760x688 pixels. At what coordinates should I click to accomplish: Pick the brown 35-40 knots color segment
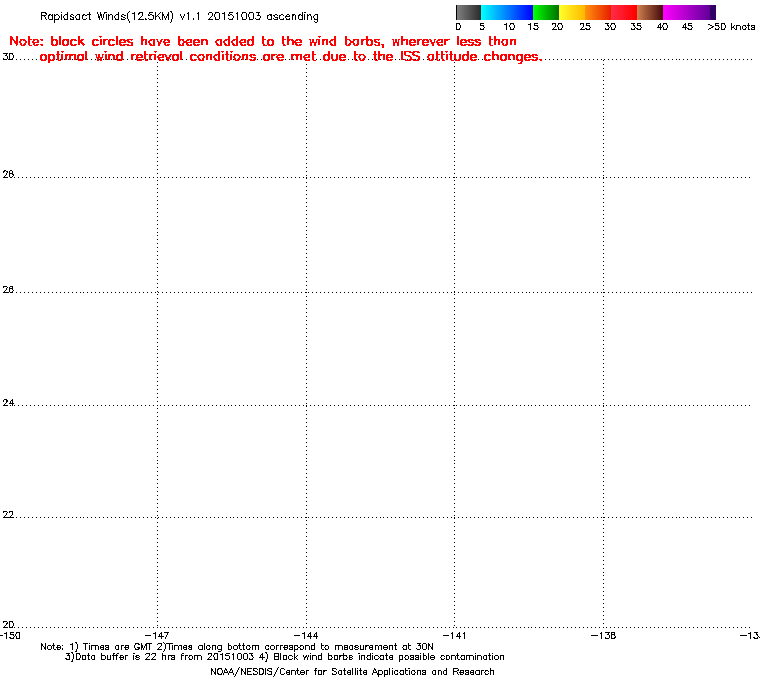click(x=650, y=12)
